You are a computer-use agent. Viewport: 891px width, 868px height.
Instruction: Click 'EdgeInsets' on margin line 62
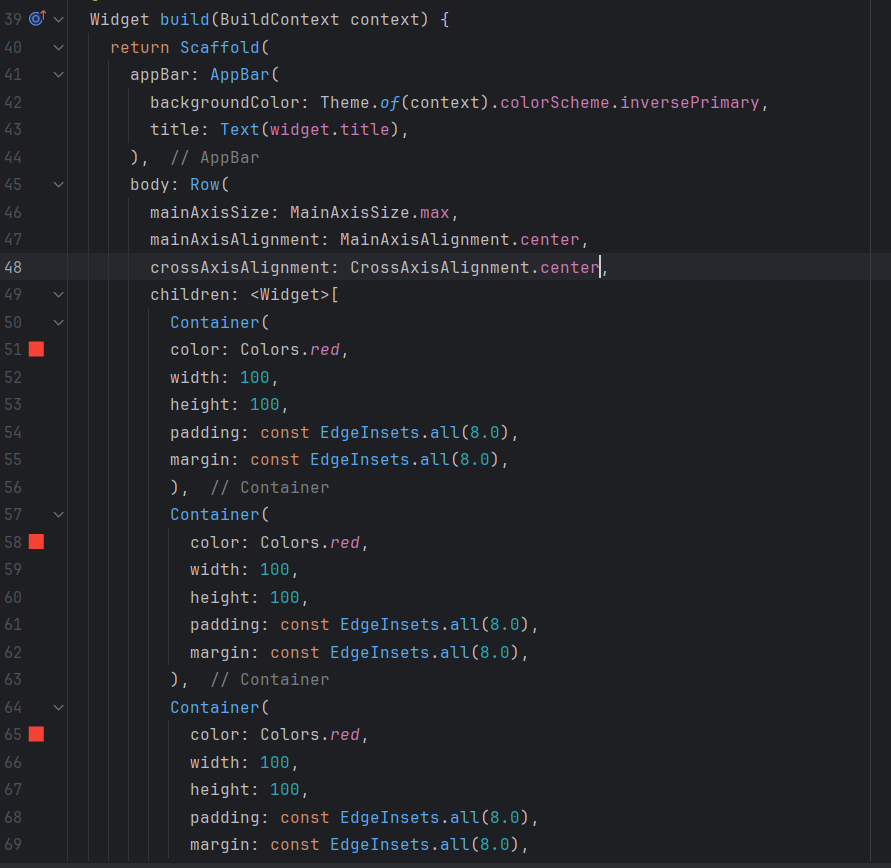tap(380, 653)
